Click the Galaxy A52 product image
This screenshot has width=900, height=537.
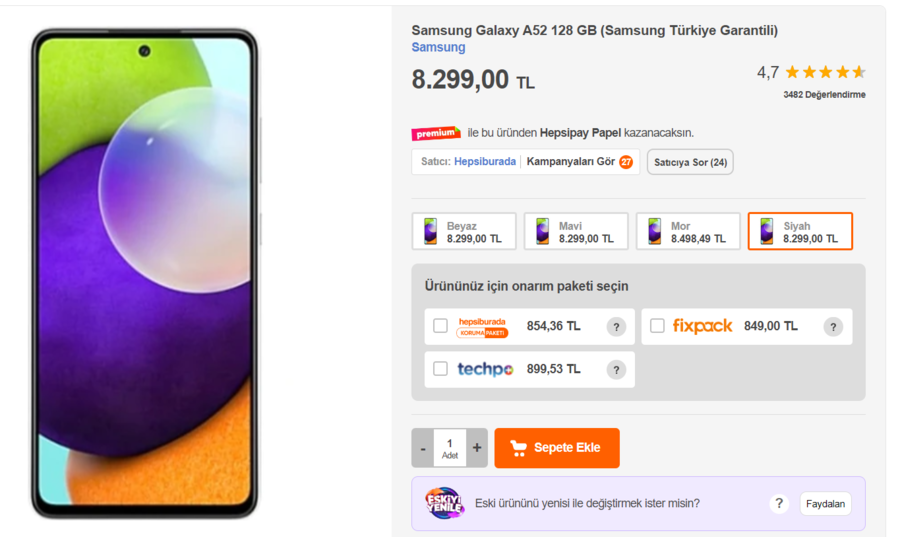point(144,272)
